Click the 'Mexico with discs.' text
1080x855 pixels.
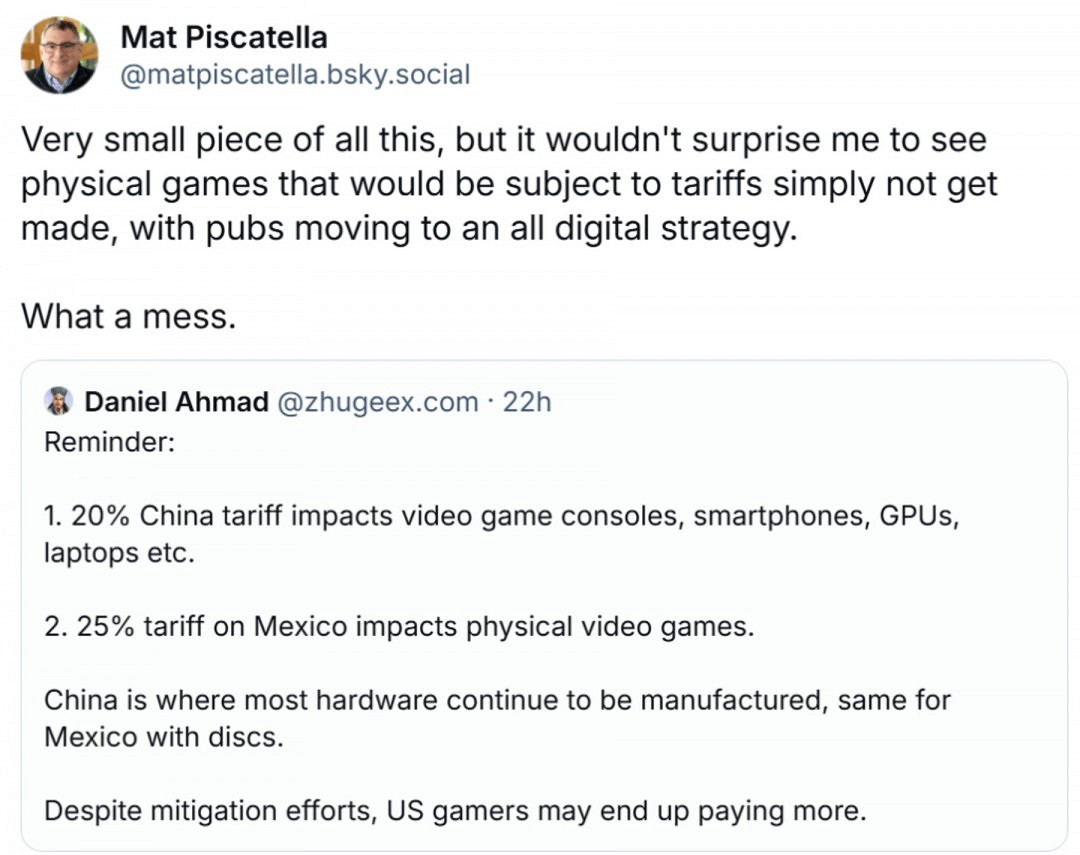[x=164, y=737]
